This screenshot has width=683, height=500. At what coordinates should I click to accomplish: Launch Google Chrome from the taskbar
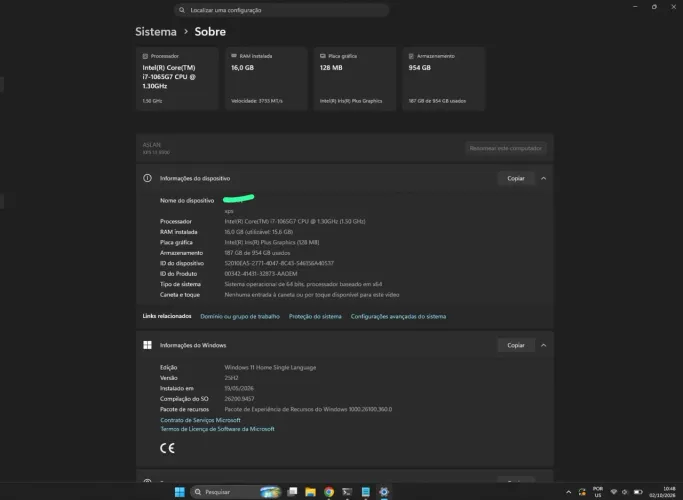pos(329,492)
